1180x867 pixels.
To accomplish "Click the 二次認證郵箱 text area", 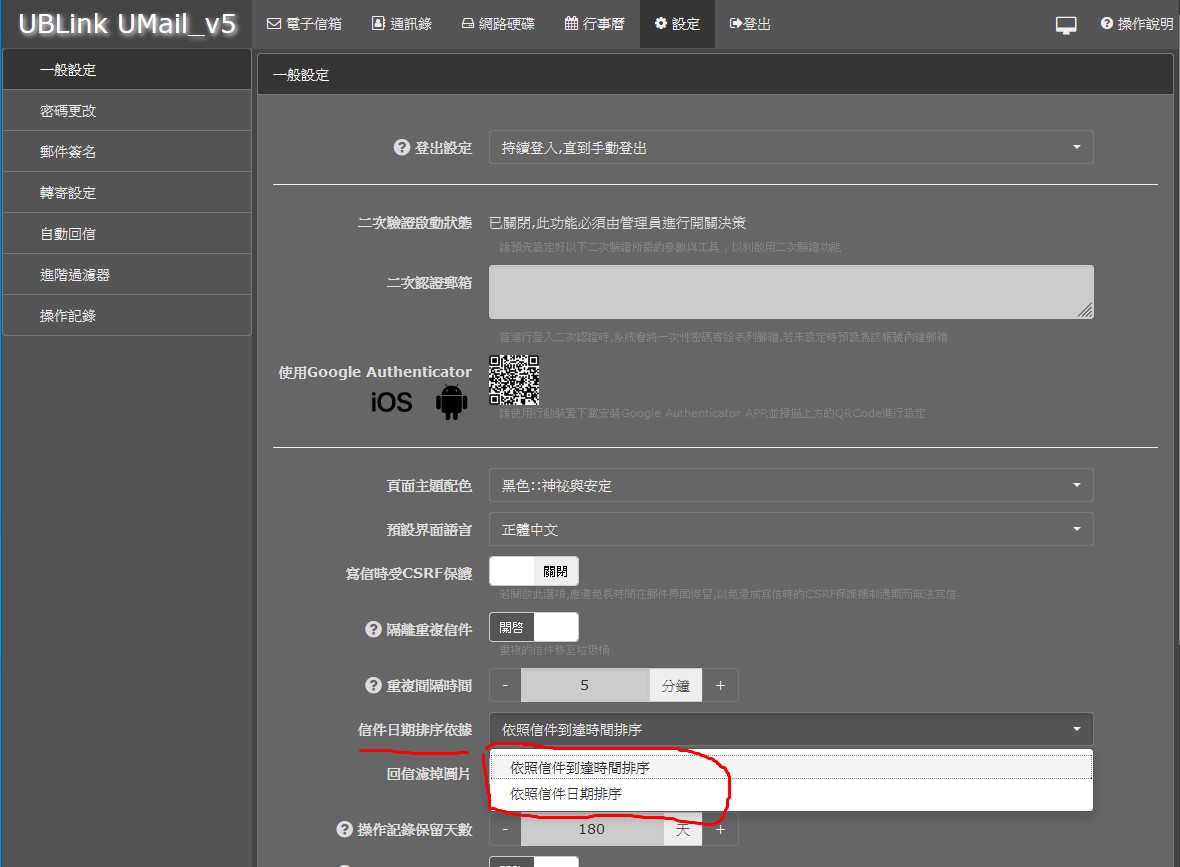I will [x=790, y=292].
